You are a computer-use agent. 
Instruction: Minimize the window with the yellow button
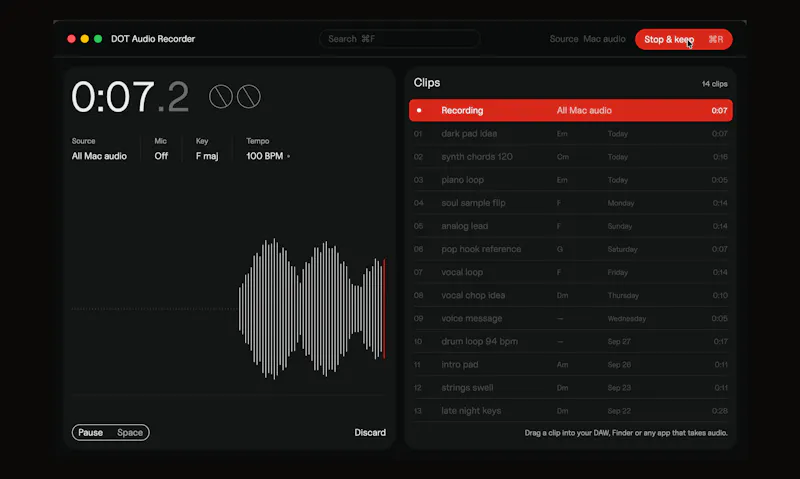85,39
